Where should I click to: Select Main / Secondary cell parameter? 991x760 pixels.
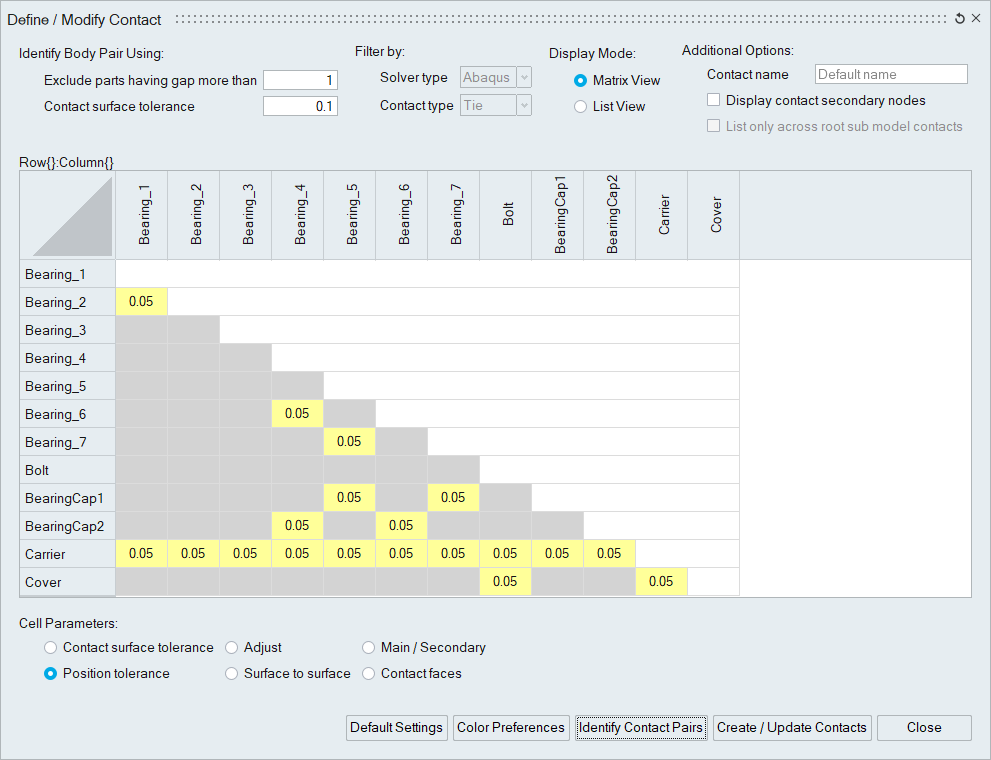[369, 648]
